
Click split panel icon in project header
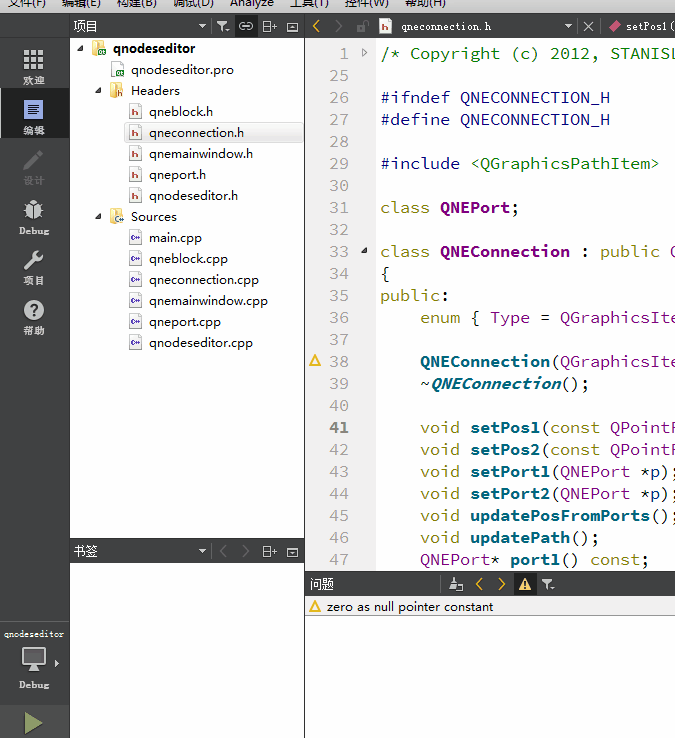click(269, 26)
